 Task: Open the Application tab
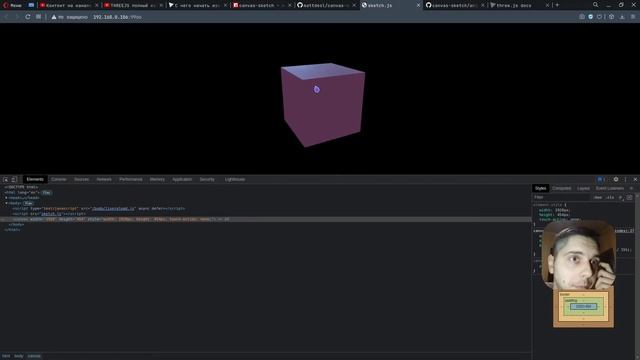(182, 179)
